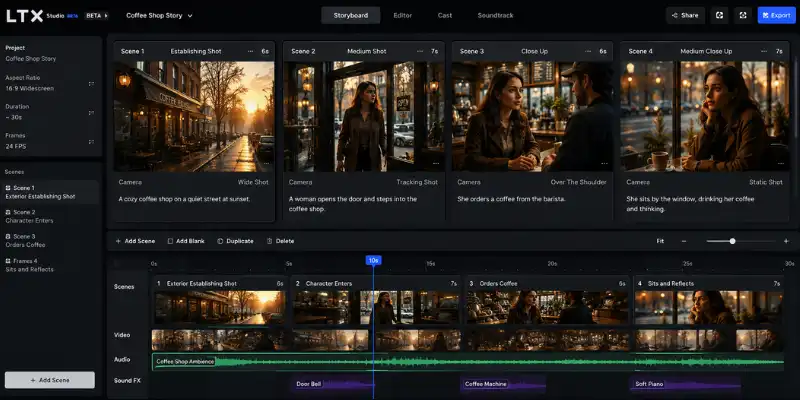Open the Scene 2 card options menu
This screenshot has height=400, width=800.
420,51
